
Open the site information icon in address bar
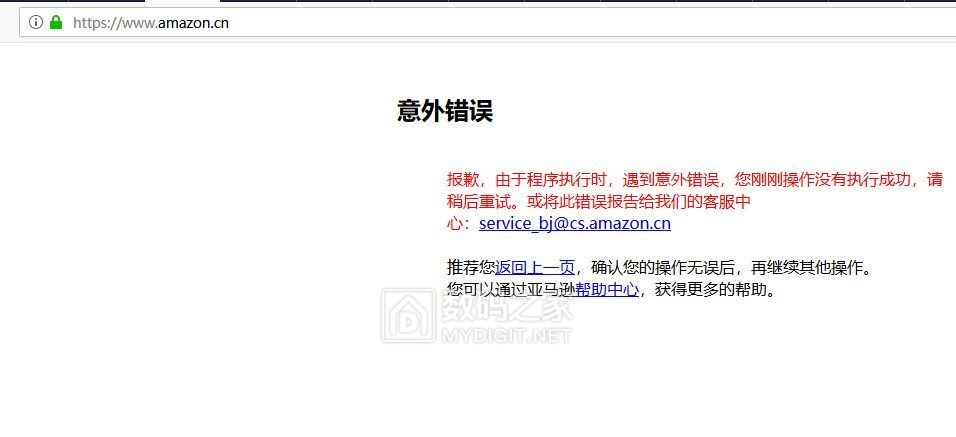(x=36, y=23)
